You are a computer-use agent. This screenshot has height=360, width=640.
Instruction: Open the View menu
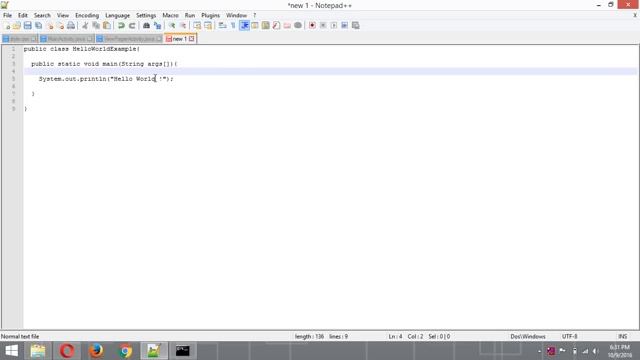pos(63,16)
